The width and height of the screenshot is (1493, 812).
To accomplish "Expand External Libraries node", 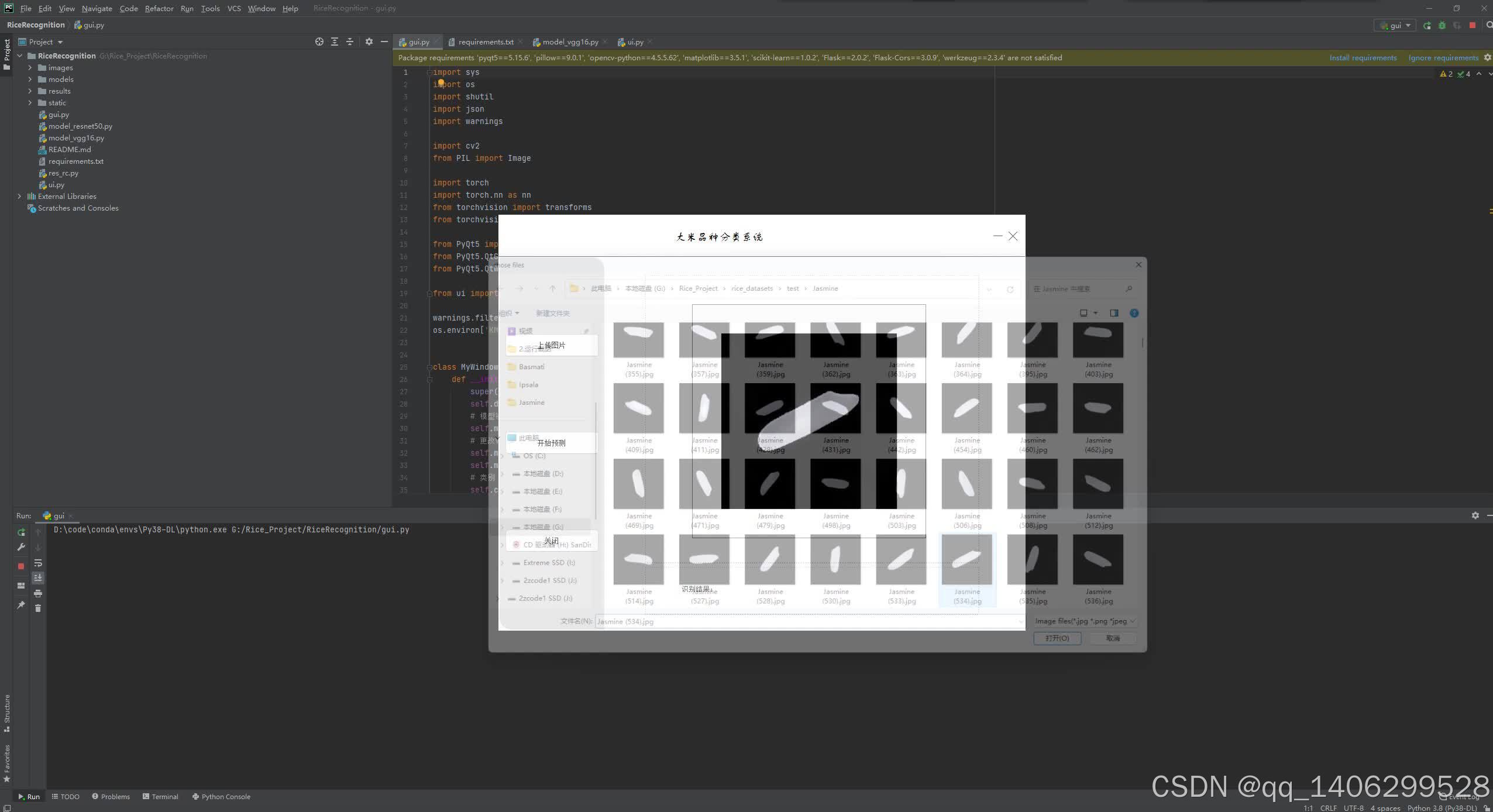I will pos(19,197).
